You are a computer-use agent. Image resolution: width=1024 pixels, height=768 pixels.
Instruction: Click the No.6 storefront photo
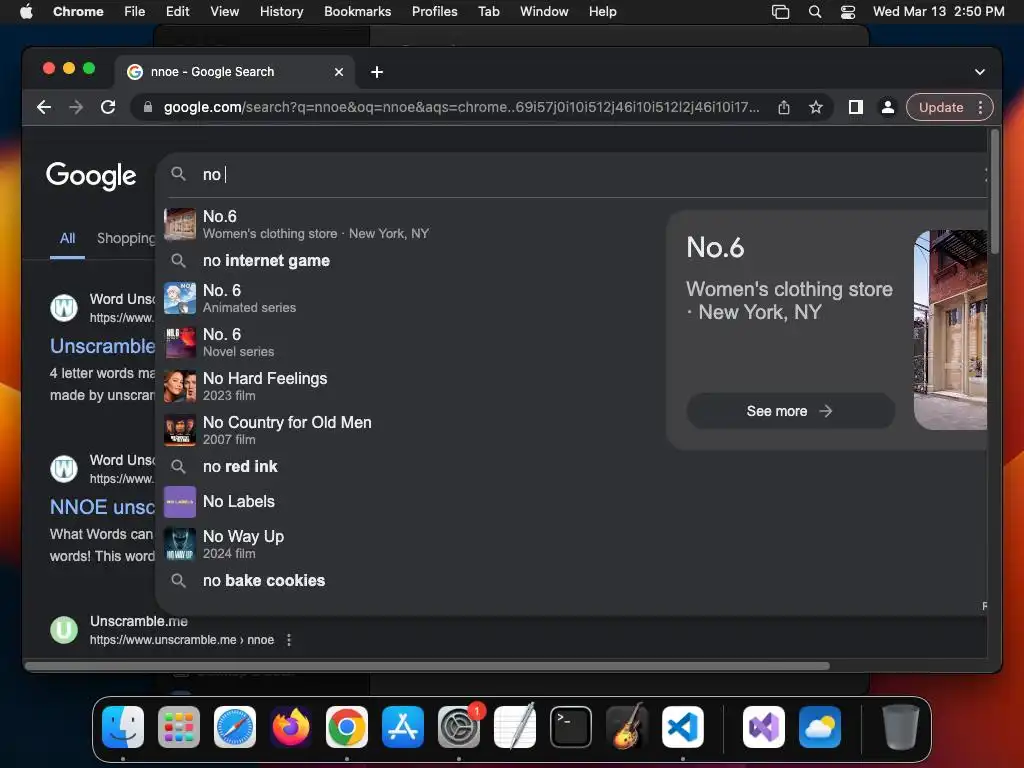[x=950, y=330]
